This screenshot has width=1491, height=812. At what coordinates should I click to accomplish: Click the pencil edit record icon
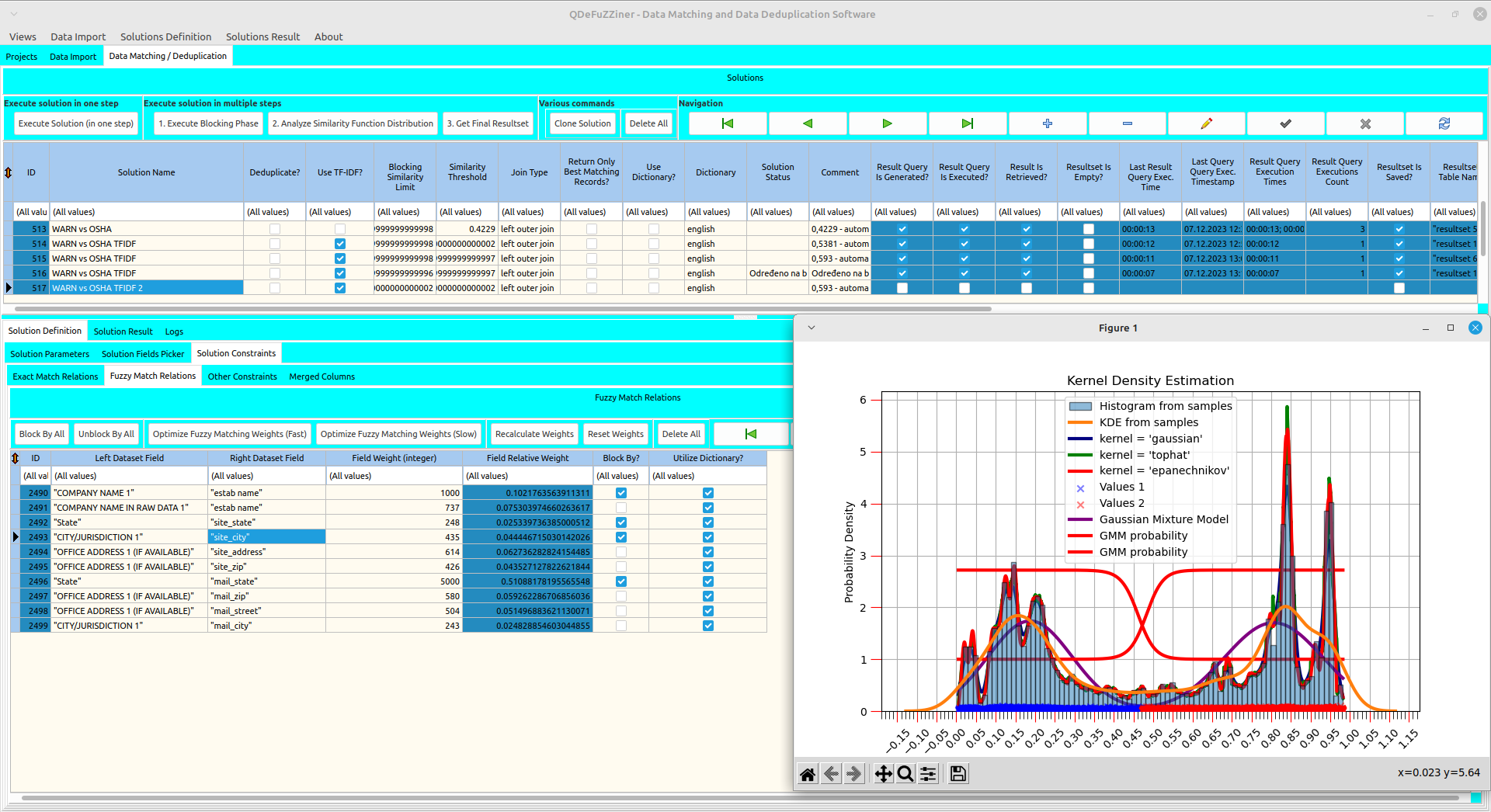[1206, 123]
